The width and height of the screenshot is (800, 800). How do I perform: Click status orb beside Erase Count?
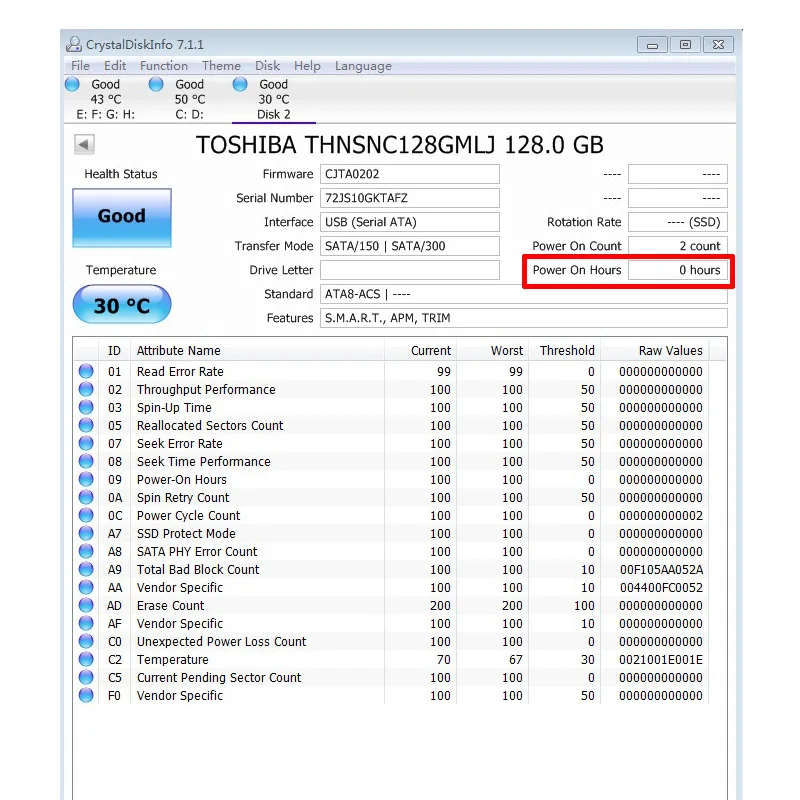pyautogui.click(x=86, y=606)
